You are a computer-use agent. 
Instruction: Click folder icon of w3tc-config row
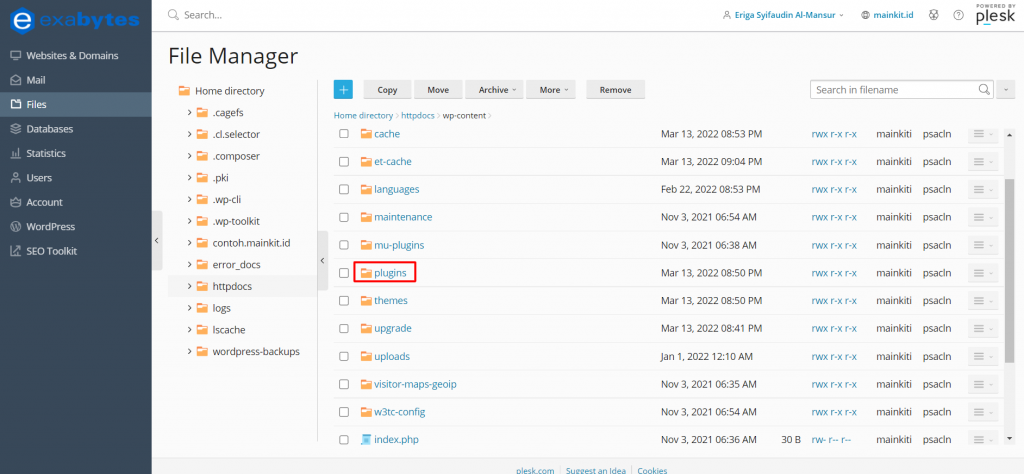click(366, 412)
